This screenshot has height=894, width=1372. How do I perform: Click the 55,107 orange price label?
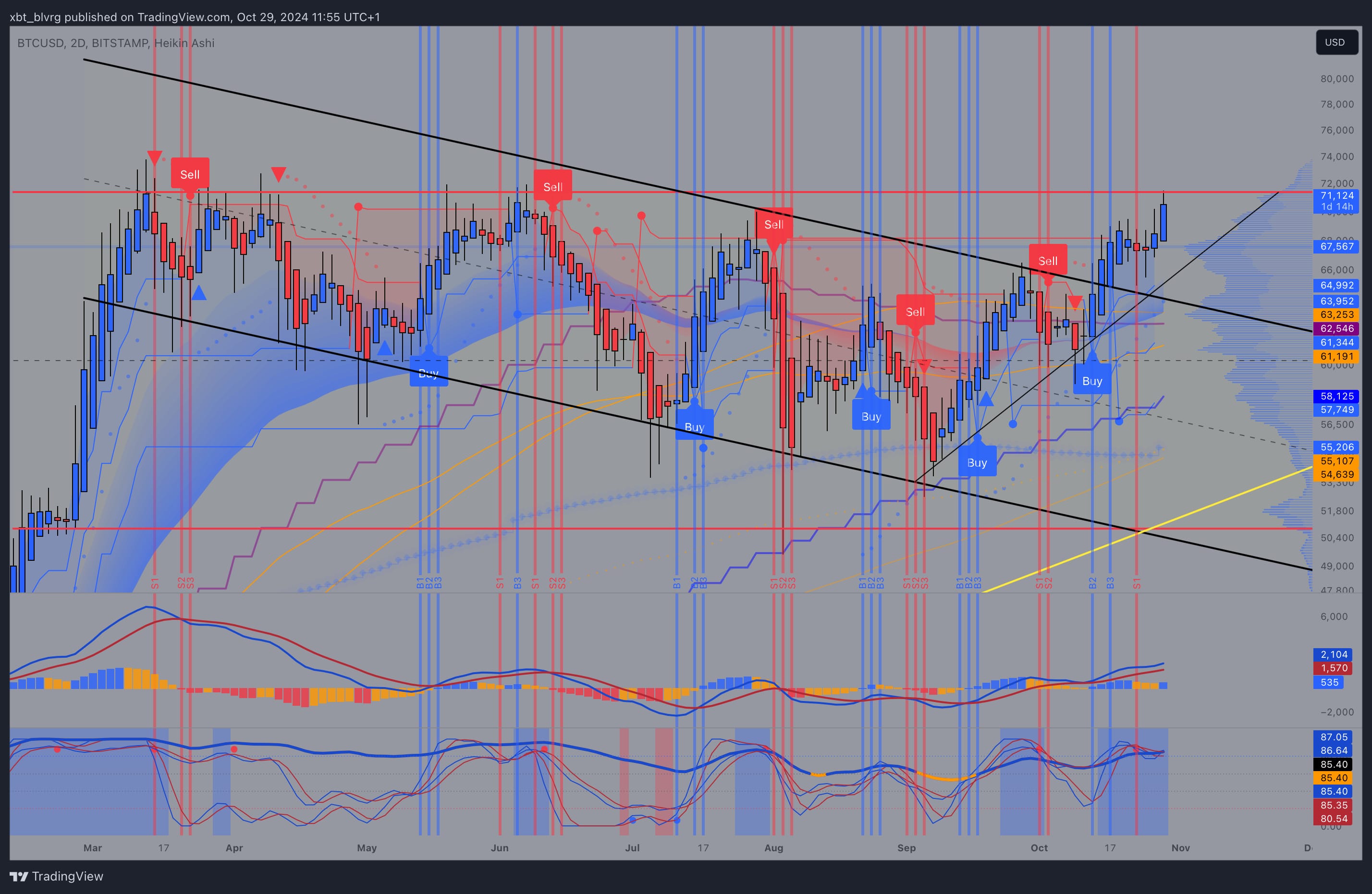1335,461
